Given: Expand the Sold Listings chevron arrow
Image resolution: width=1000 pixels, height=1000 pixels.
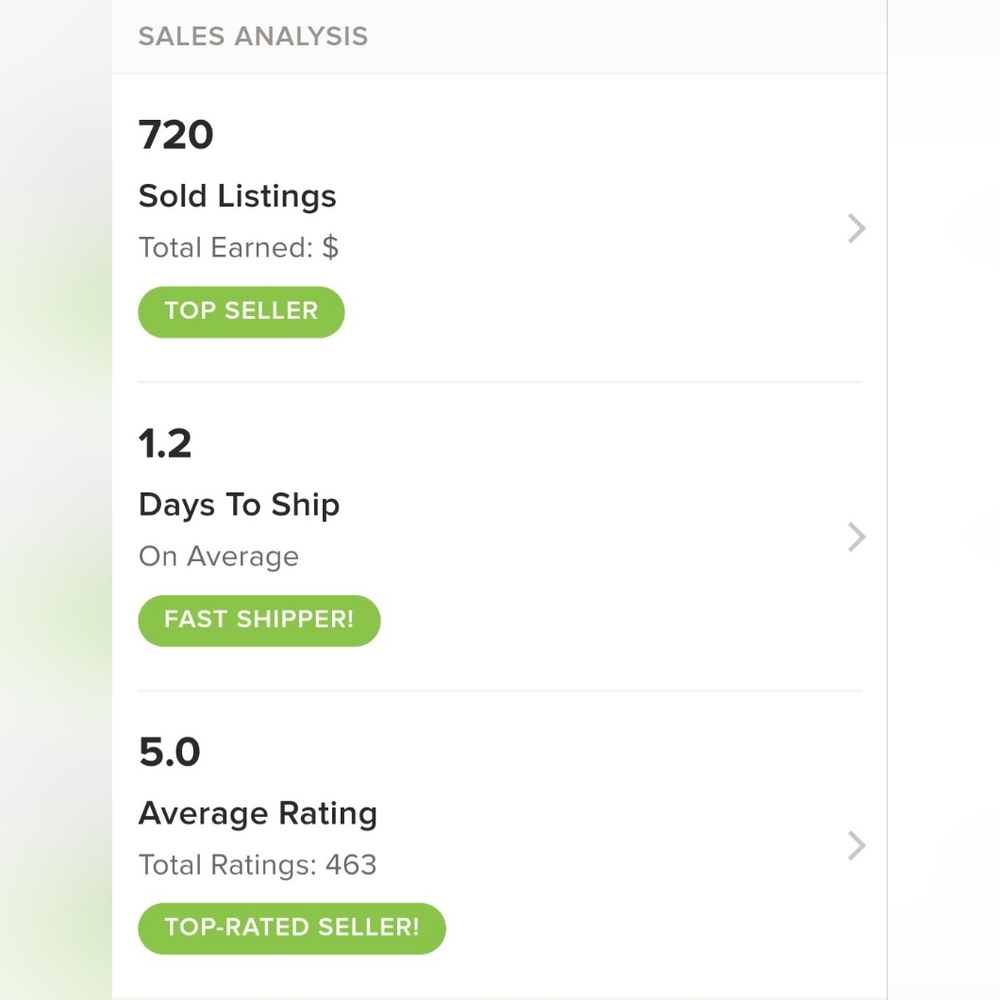Looking at the screenshot, I should tap(856, 229).
